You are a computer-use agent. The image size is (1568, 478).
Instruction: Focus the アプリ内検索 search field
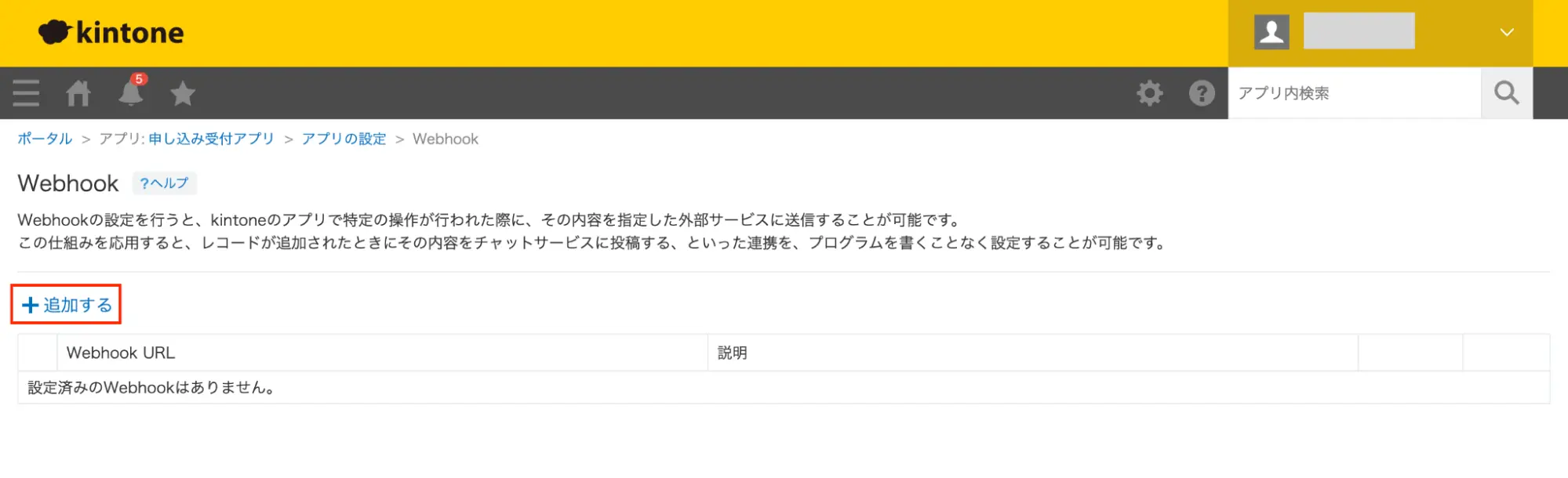point(1355,93)
